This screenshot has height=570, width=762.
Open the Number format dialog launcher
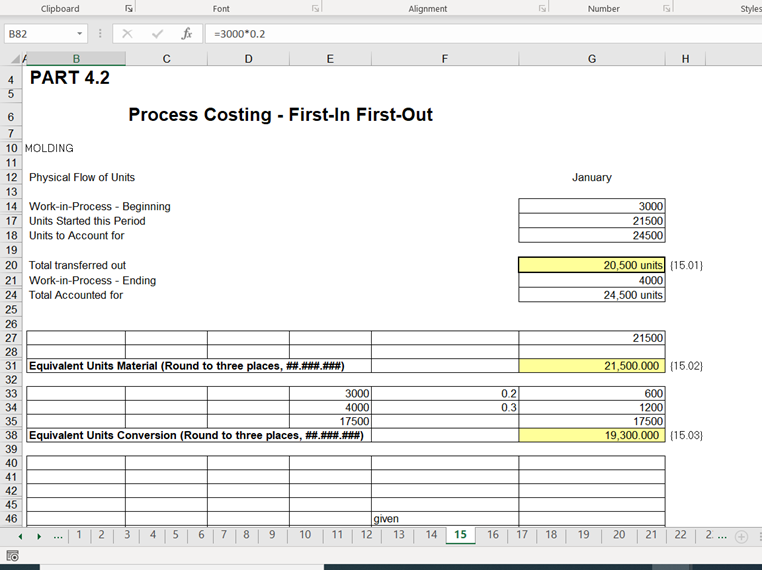(x=667, y=8)
